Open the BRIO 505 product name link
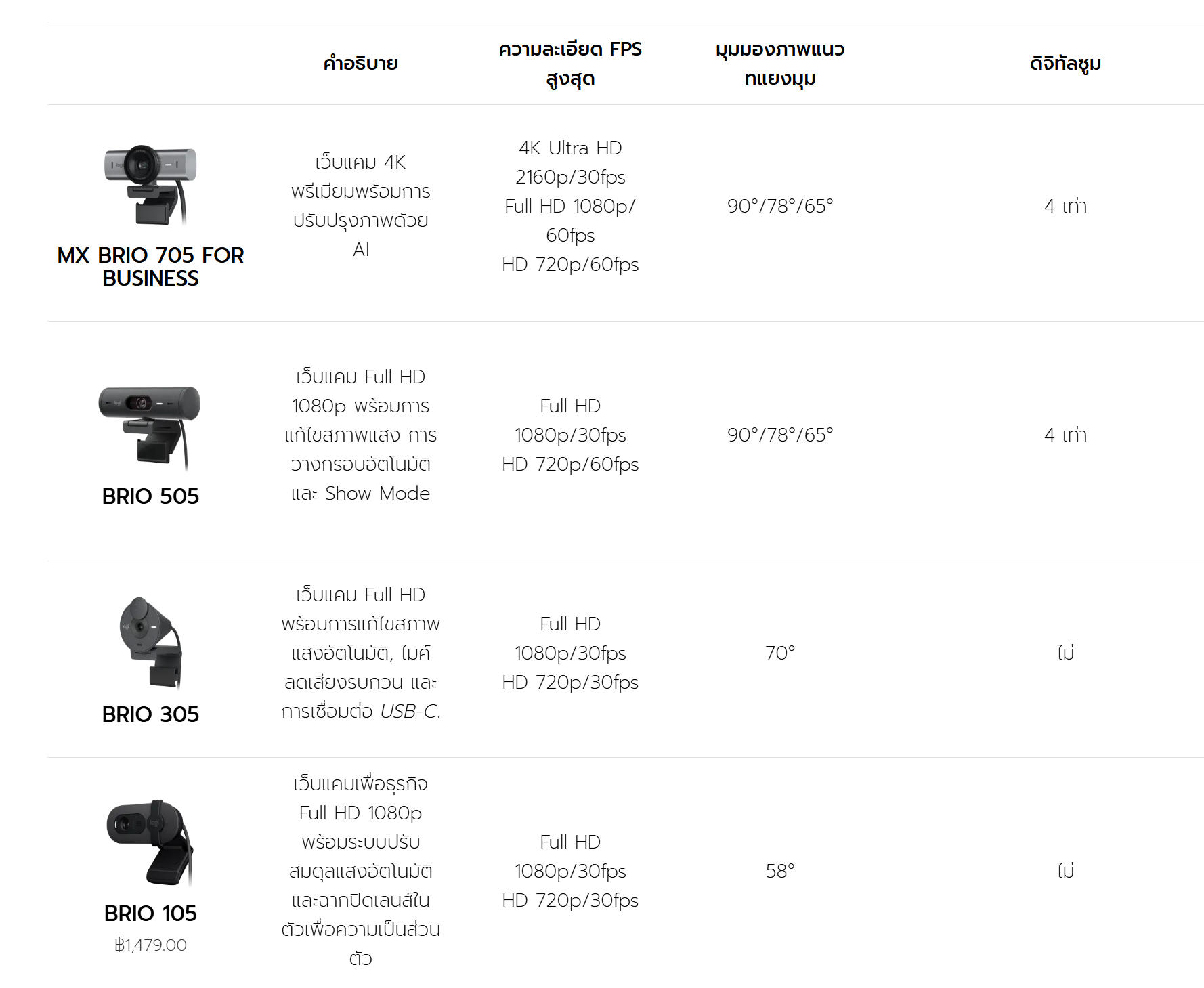Viewport: 1204px width, 988px height. [150, 496]
